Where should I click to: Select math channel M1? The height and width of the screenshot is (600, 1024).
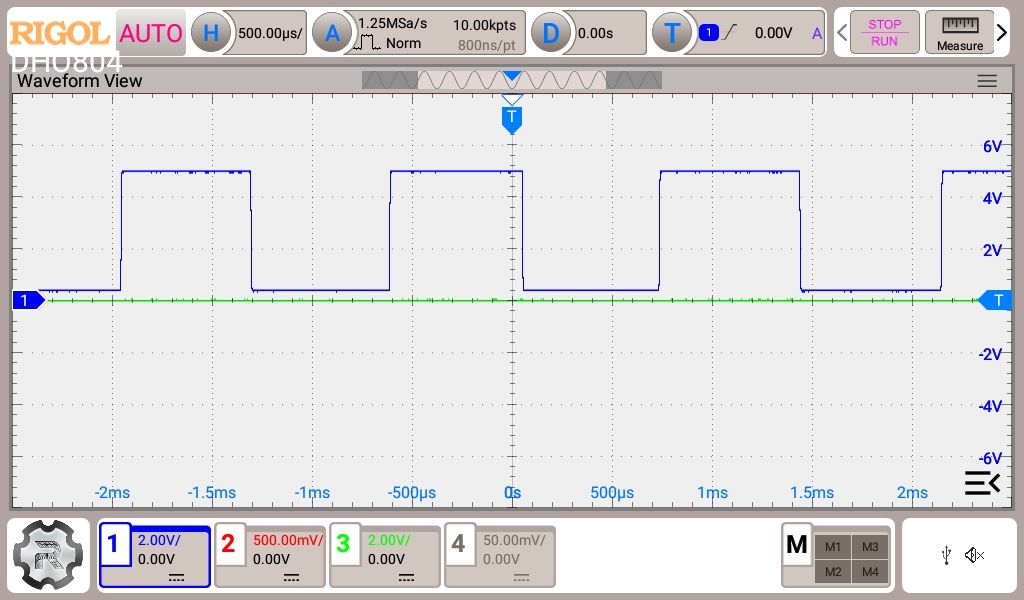[x=833, y=546]
